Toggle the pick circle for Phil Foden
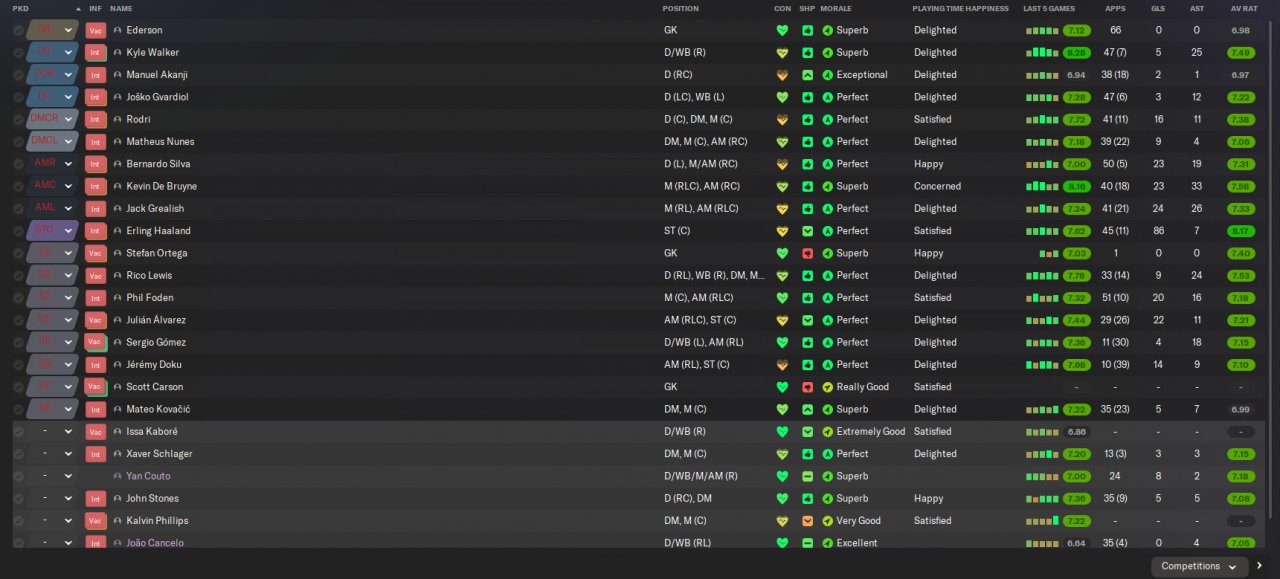 18,298
